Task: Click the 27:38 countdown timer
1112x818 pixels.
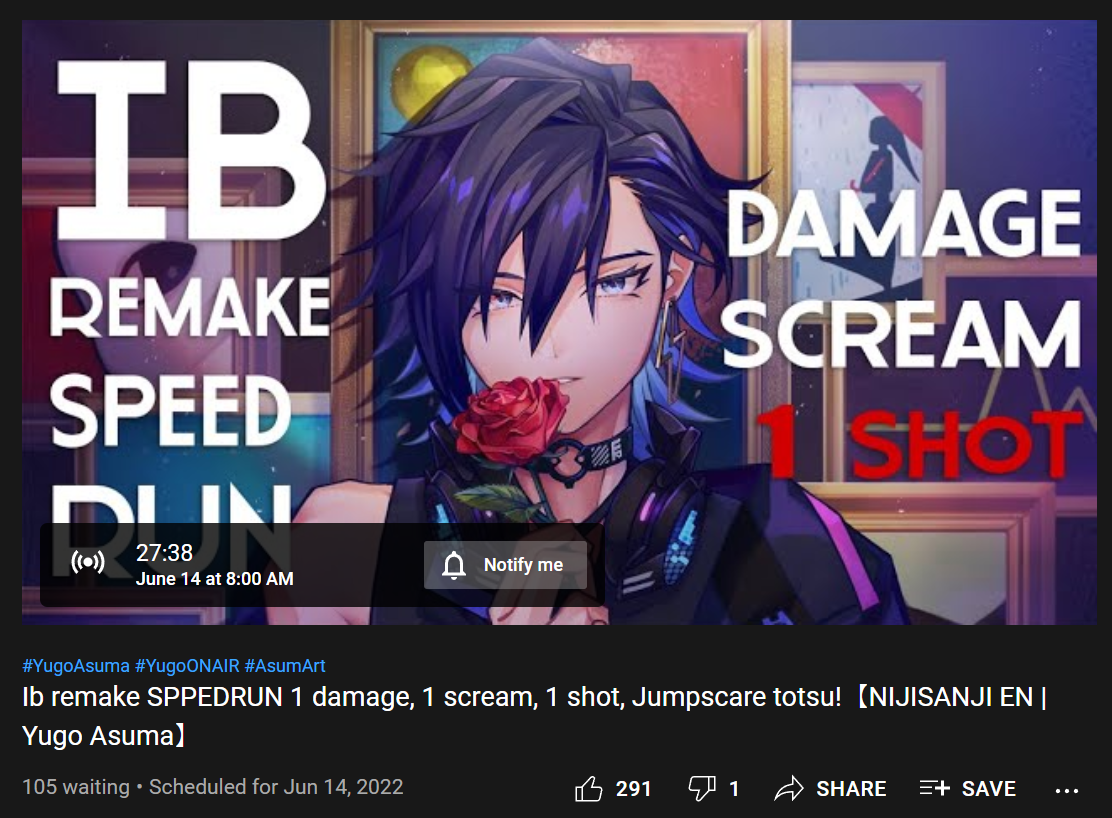Action: pyautogui.click(x=165, y=553)
